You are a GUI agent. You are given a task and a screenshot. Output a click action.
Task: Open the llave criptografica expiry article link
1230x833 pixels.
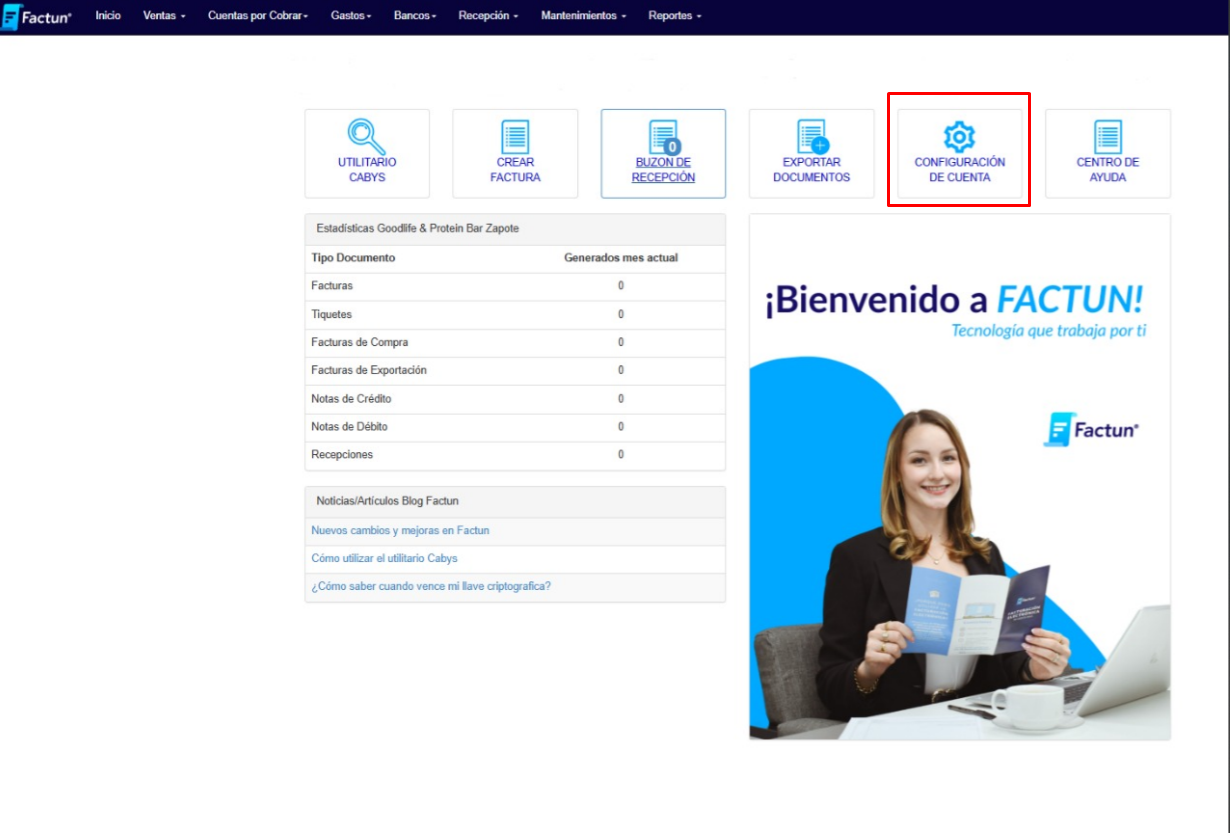(431, 586)
